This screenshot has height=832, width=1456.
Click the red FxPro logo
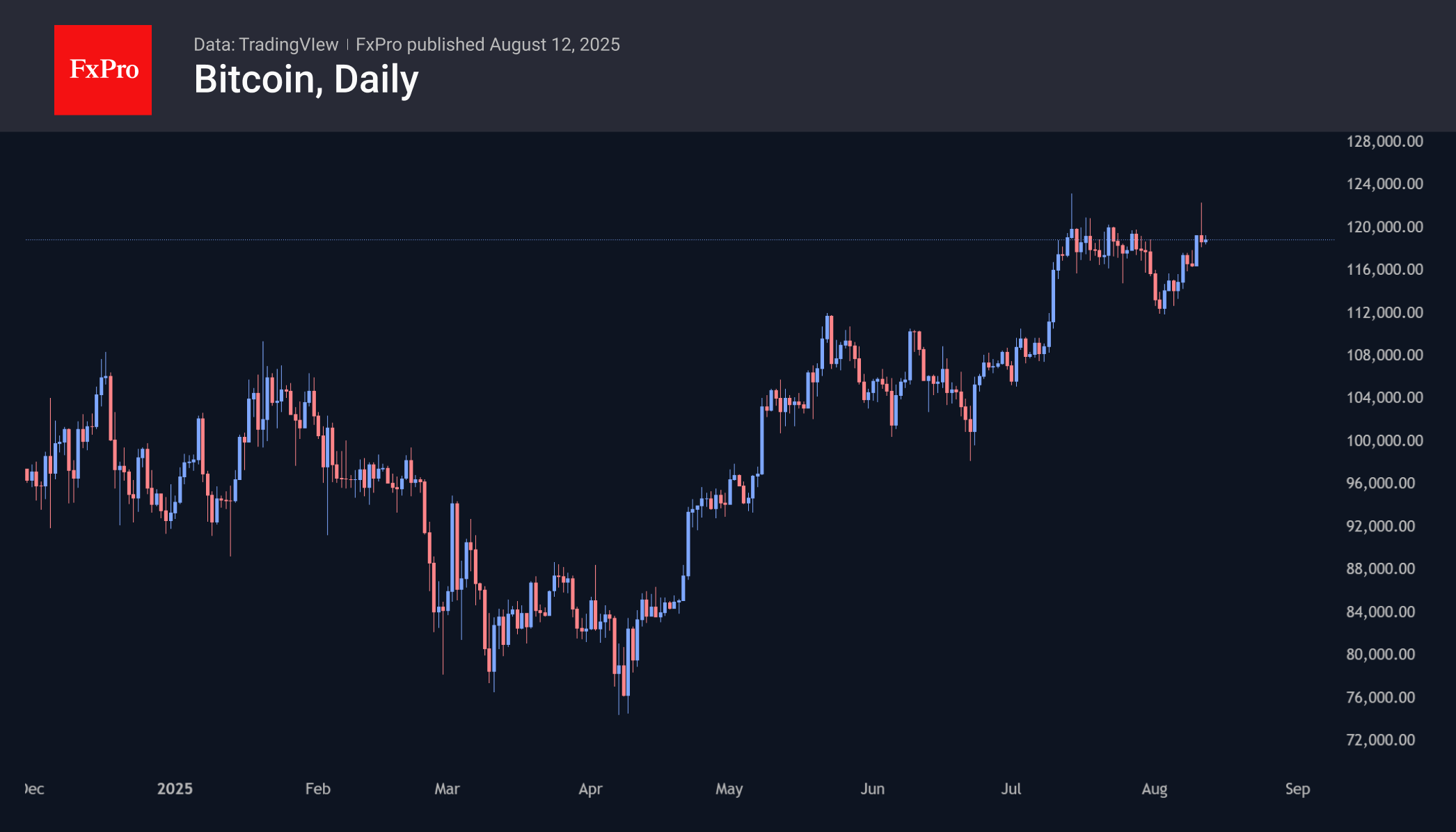point(103,70)
